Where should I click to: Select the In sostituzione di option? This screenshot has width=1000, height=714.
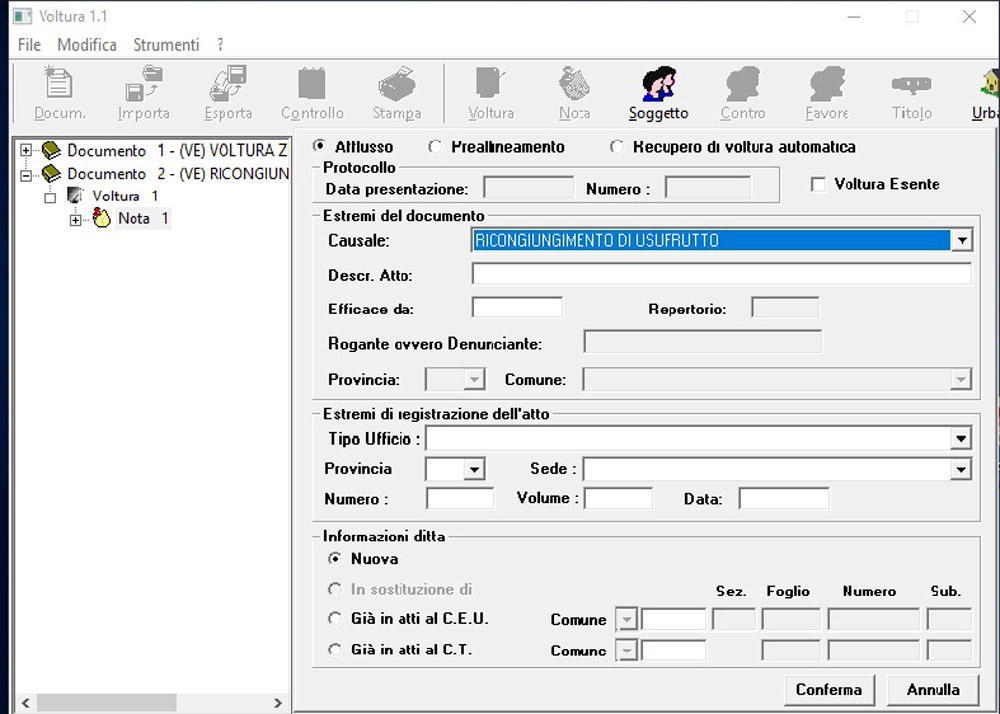point(335,589)
